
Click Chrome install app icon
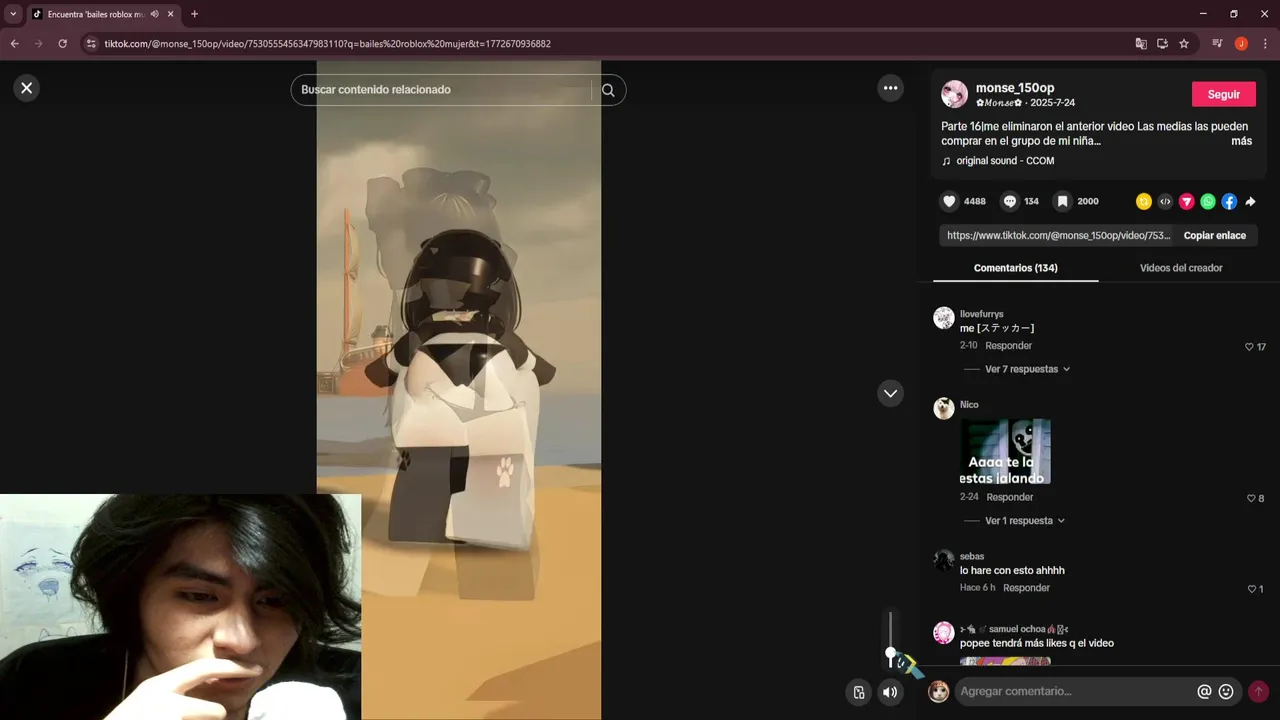click(1162, 44)
